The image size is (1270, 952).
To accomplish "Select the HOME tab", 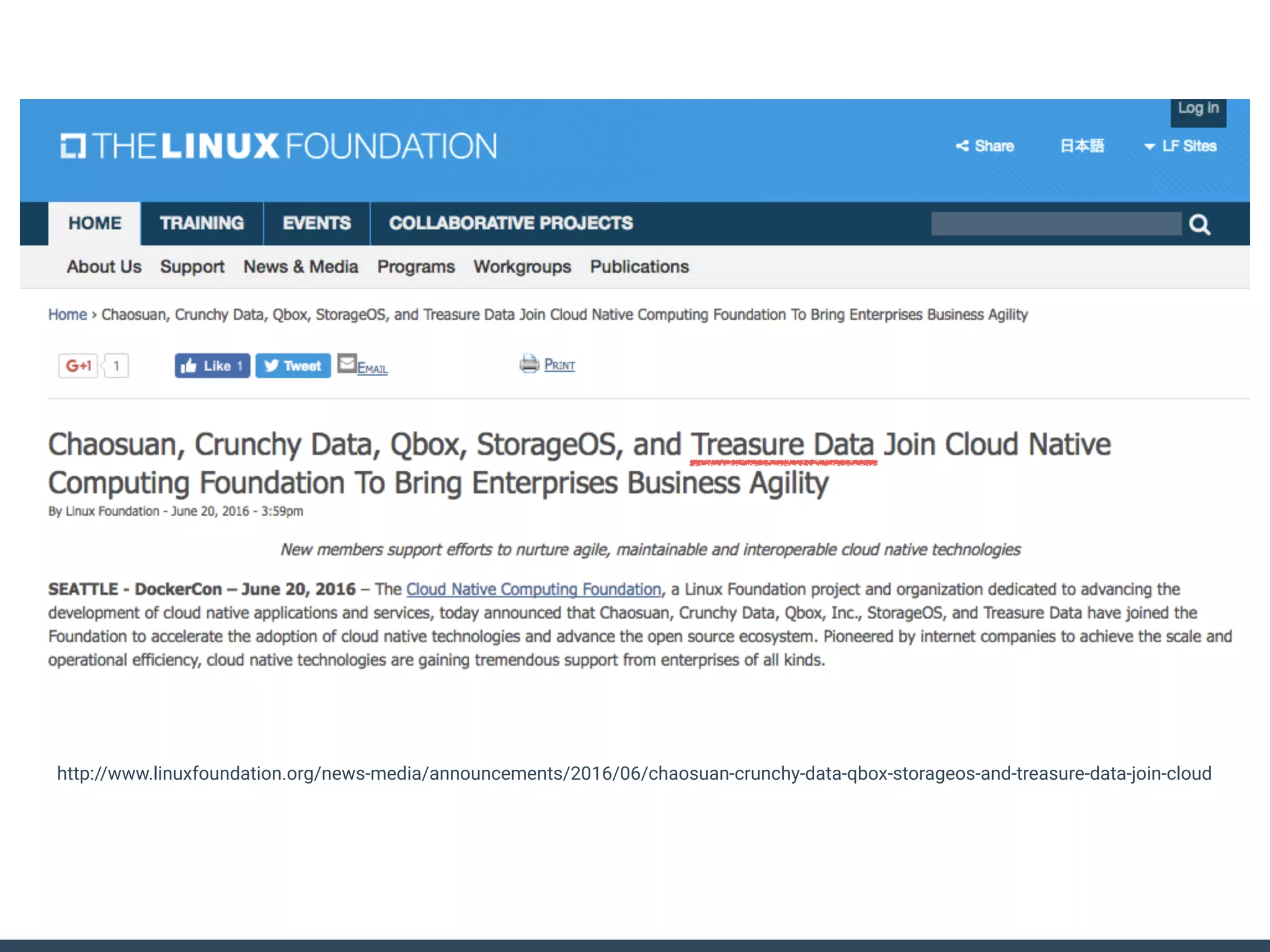I will tap(95, 223).
